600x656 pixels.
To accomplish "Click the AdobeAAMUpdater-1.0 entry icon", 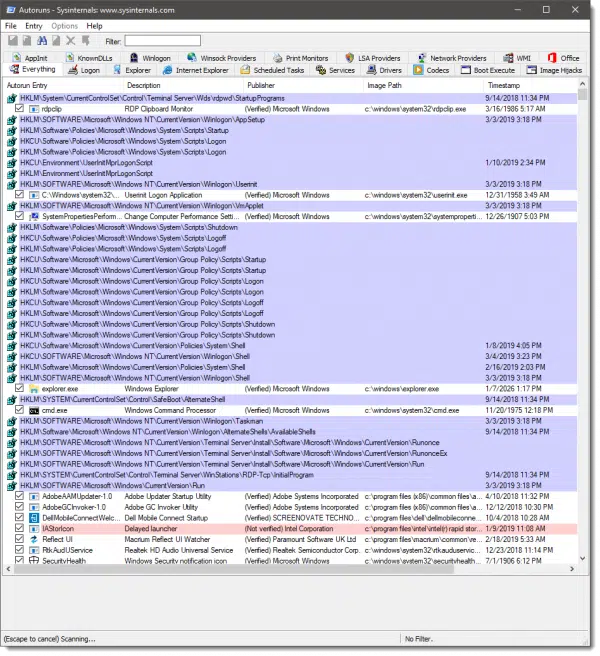I will coord(34,497).
